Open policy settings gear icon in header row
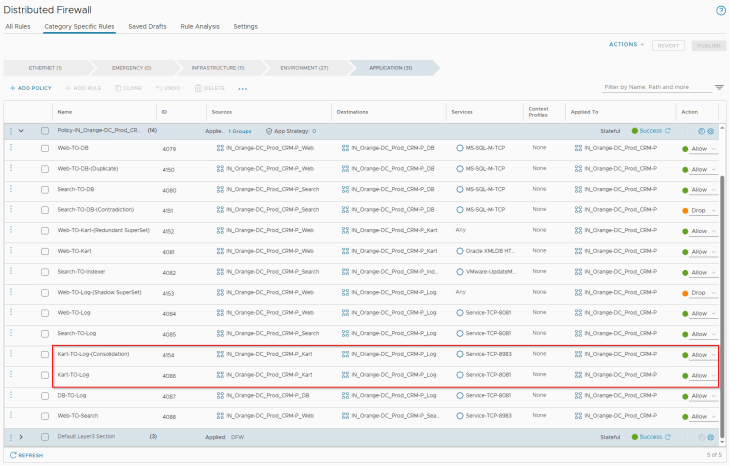 pos(711,131)
